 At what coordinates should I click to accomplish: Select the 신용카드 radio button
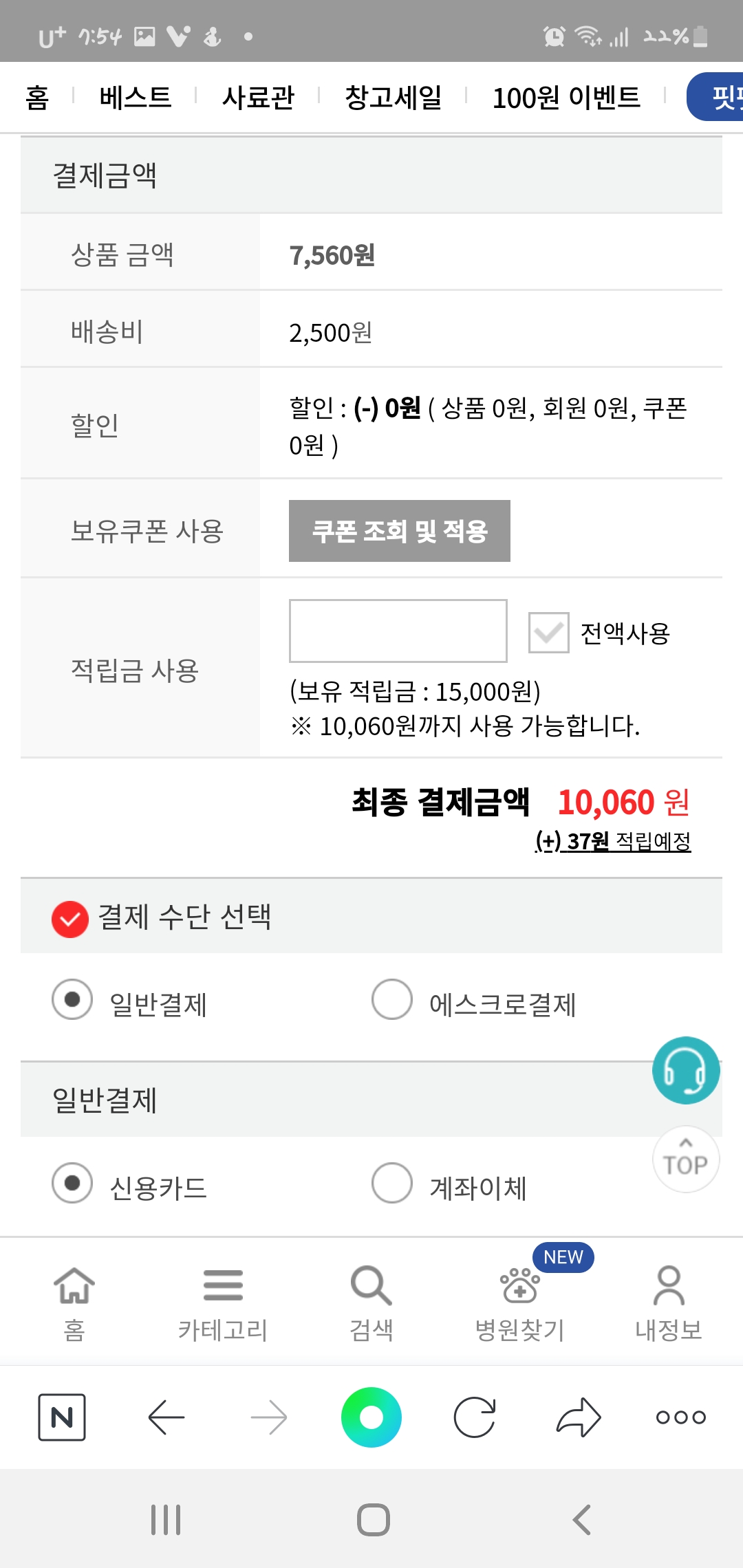tap(72, 1183)
